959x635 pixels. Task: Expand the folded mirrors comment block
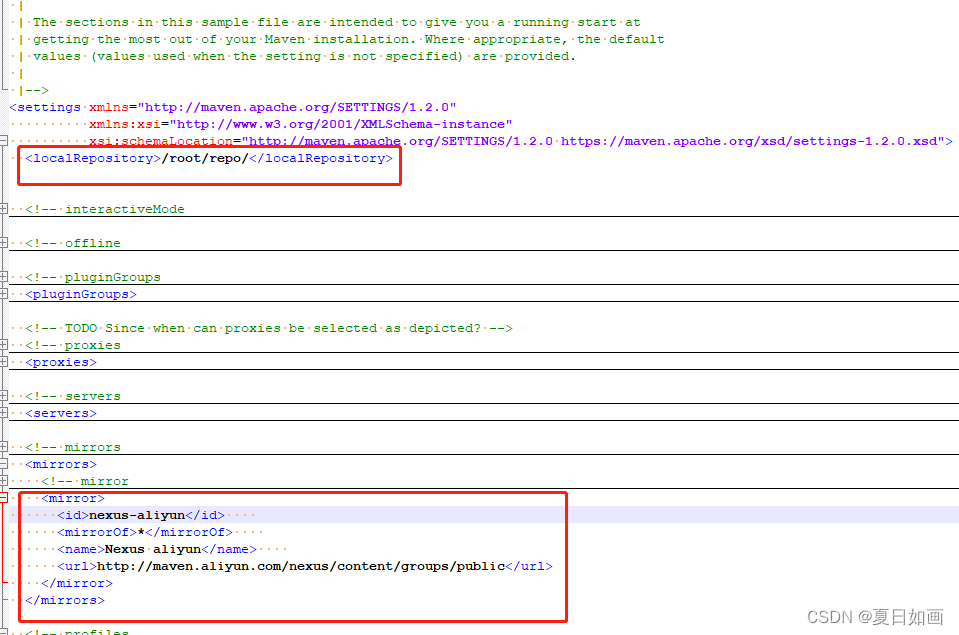point(3,447)
